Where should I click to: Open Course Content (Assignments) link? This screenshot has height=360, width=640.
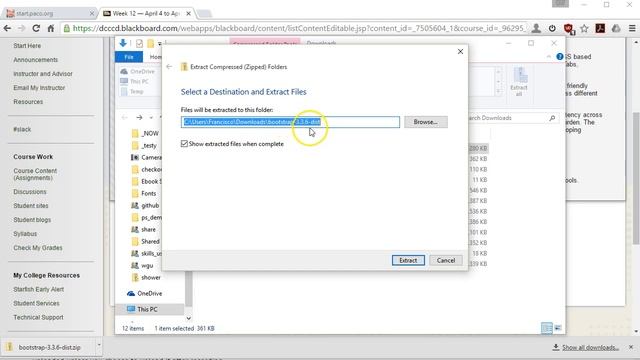click(x=35, y=174)
